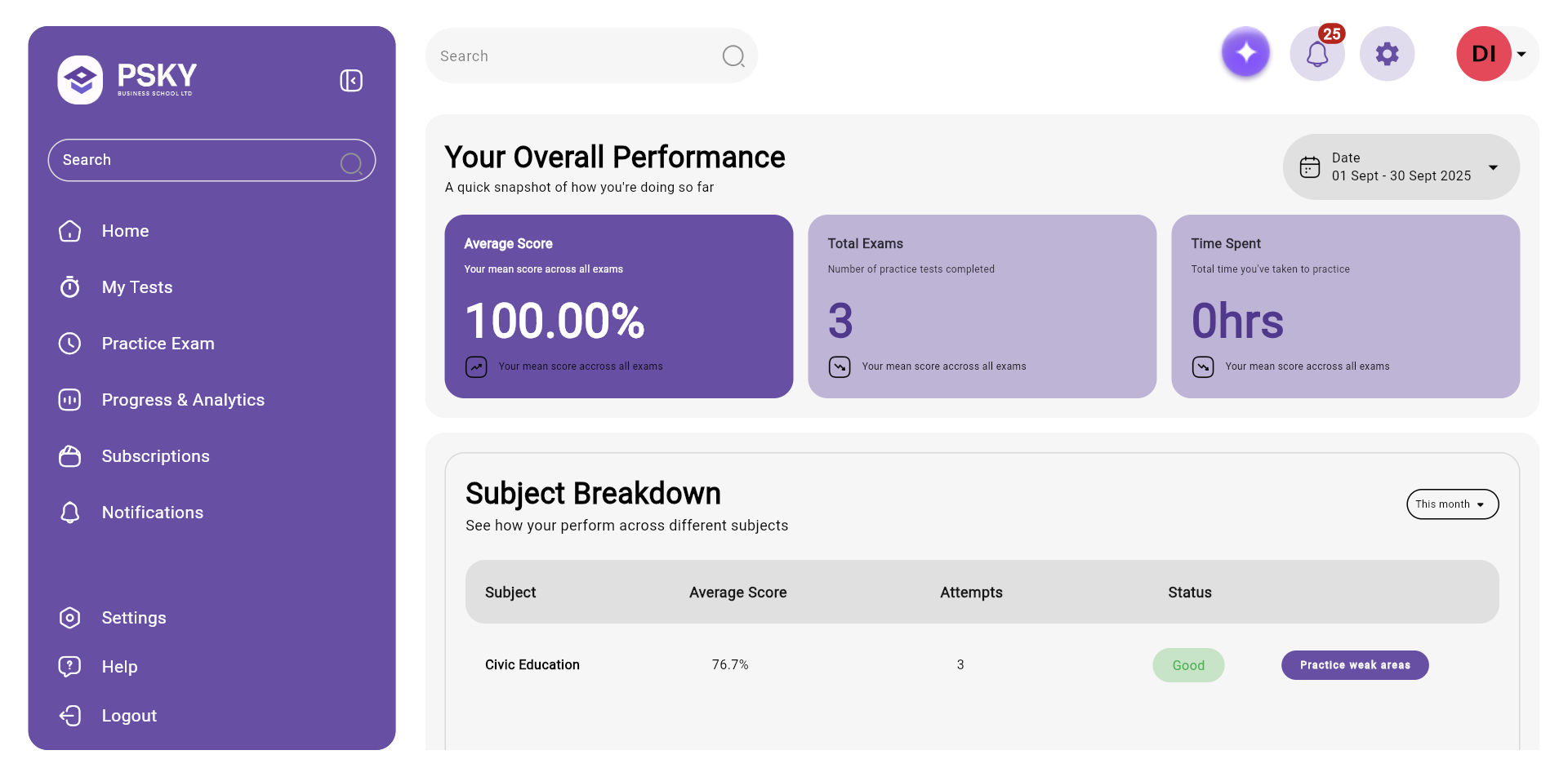Screen dimensions: 1568x777
Task: Click the trend icon in Time Spent card
Action: click(x=1202, y=366)
